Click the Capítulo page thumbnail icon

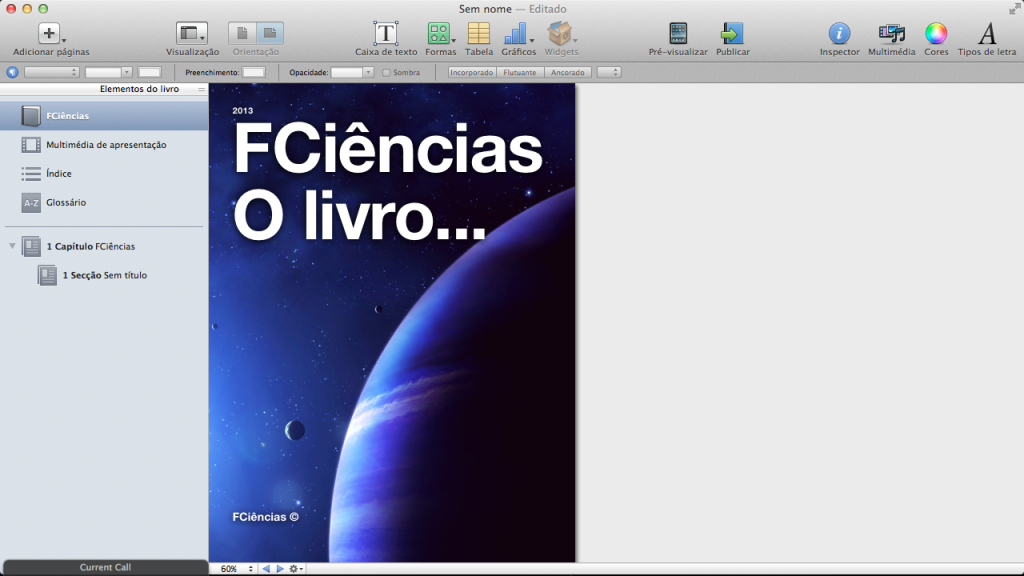[x=31, y=246]
